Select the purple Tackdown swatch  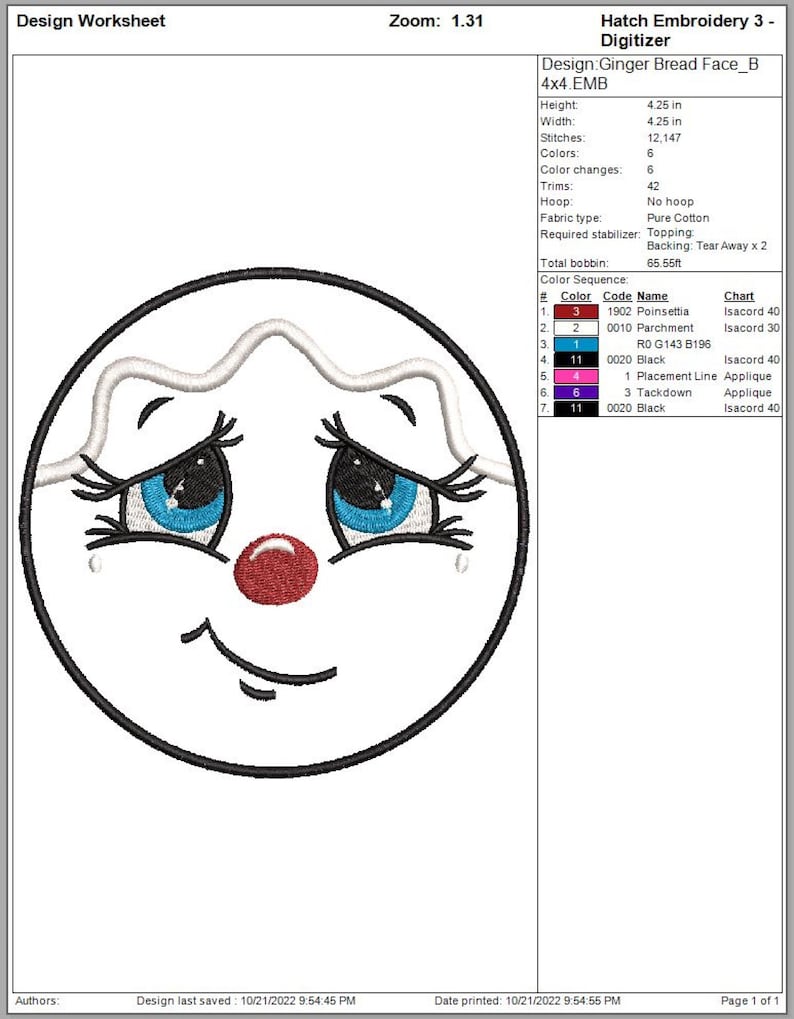(576, 393)
